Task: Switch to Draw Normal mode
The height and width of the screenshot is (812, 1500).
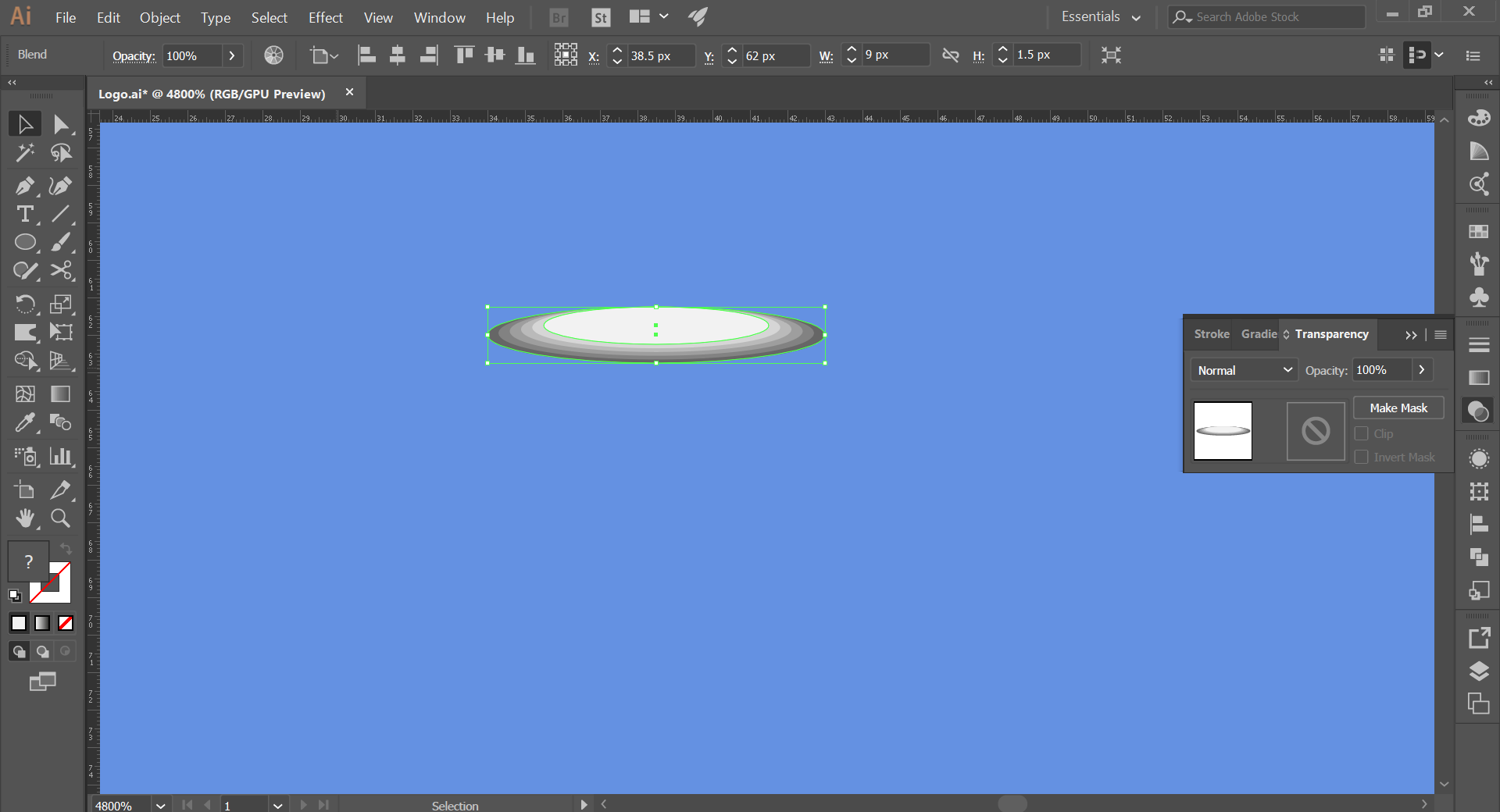Action: coord(19,651)
